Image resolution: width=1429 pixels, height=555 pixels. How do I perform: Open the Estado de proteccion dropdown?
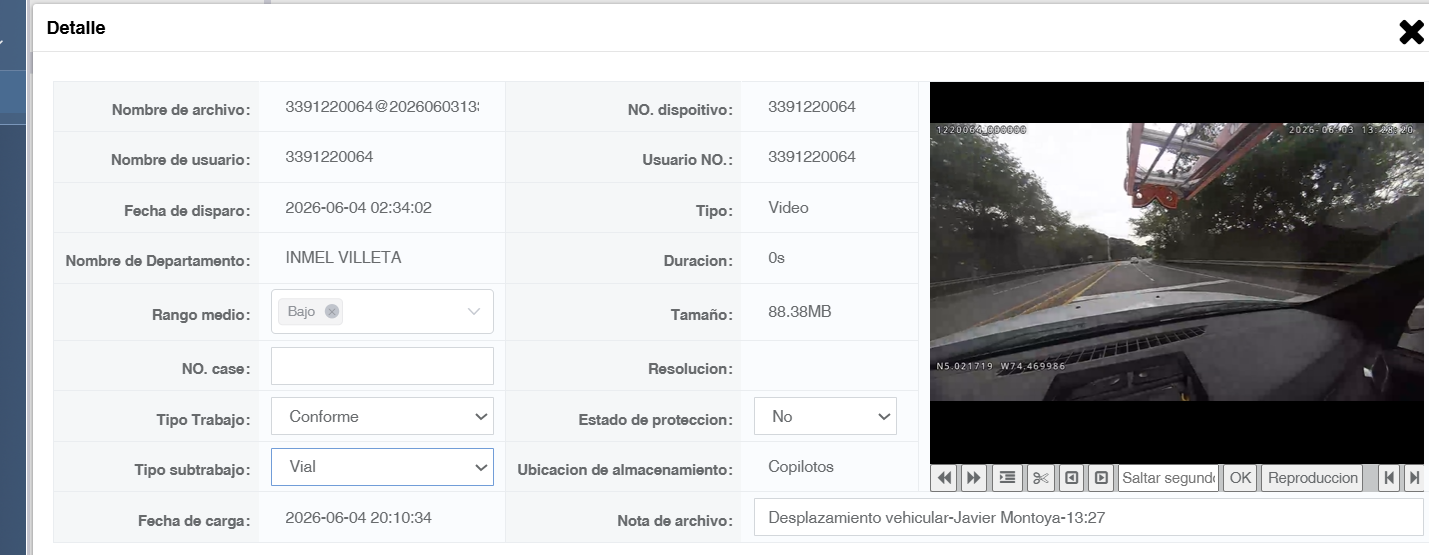coord(825,416)
